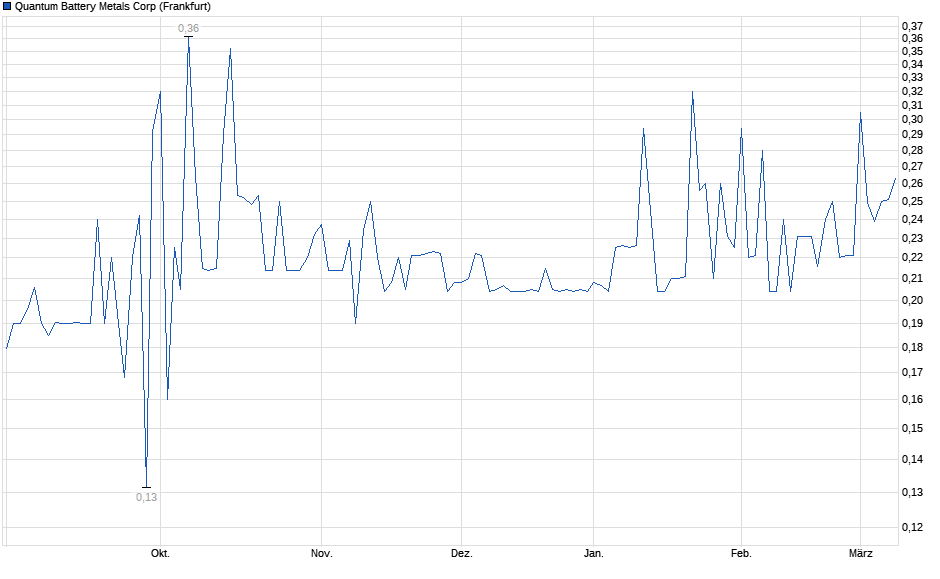This screenshot has height=579, width=940.
Task: Click the 0,30 price axis label
Action: click(x=911, y=119)
